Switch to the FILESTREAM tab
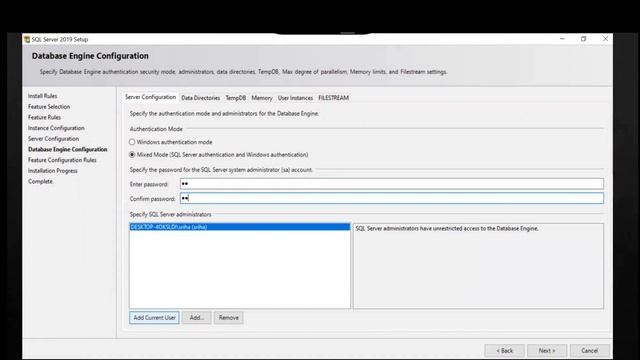 click(333, 98)
